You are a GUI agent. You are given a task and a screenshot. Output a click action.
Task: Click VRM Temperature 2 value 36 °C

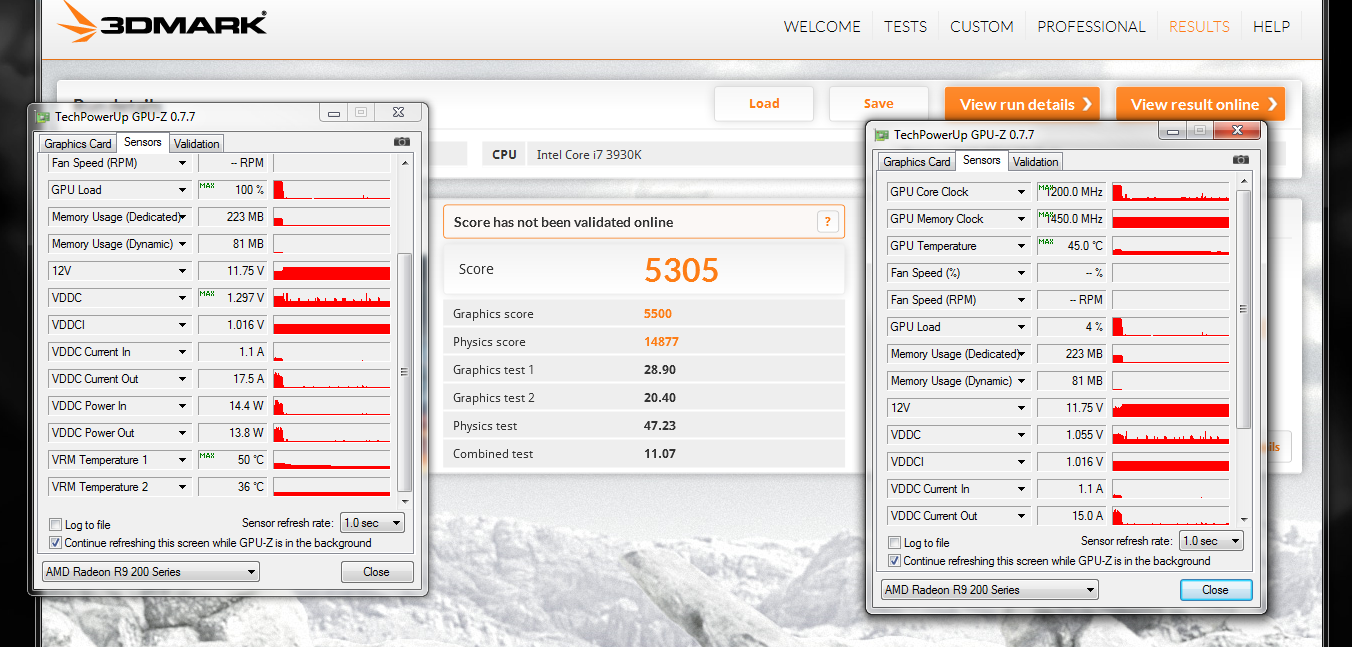tap(234, 487)
